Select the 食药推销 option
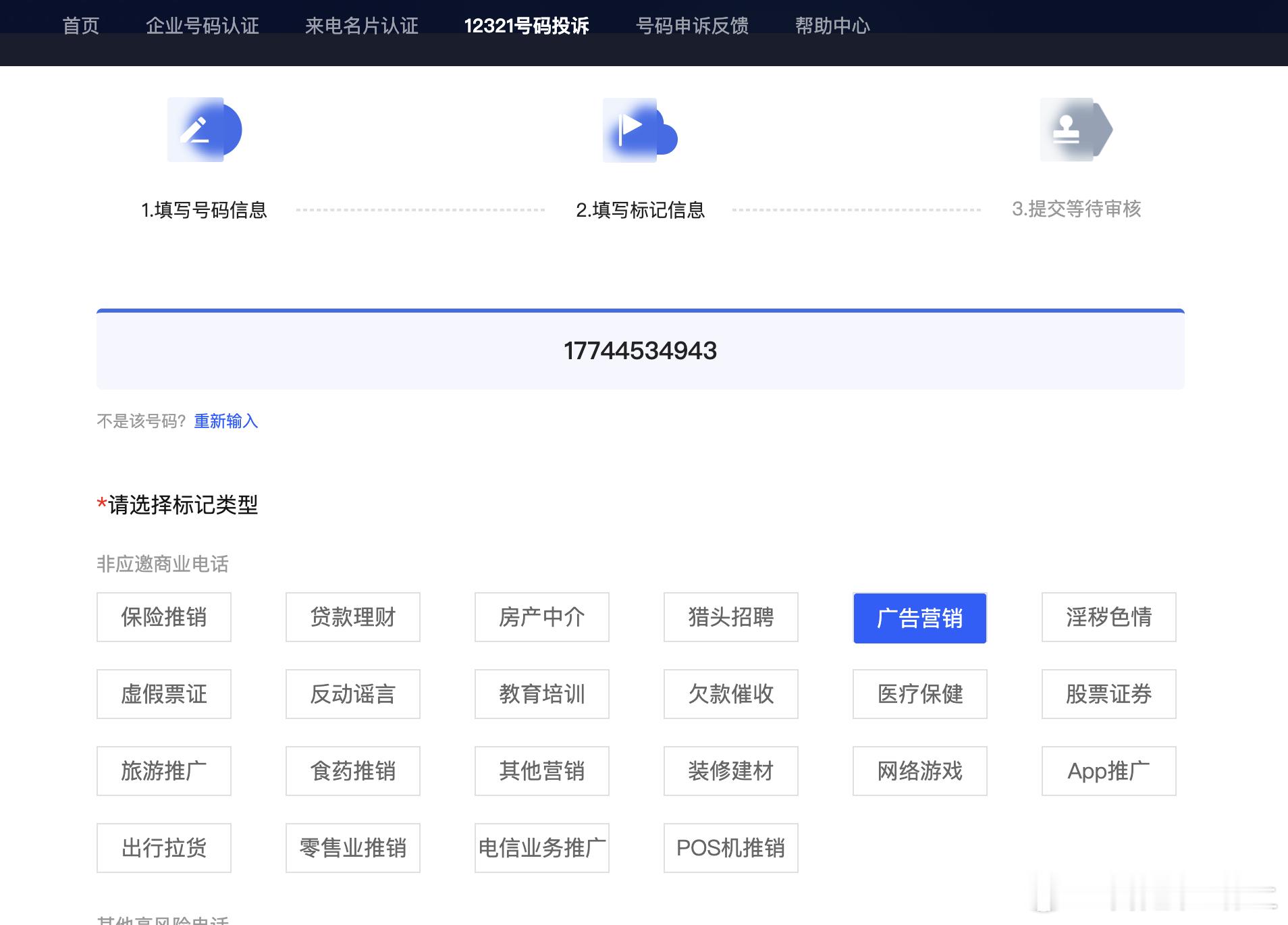This screenshot has height=925, width=1288. [353, 771]
